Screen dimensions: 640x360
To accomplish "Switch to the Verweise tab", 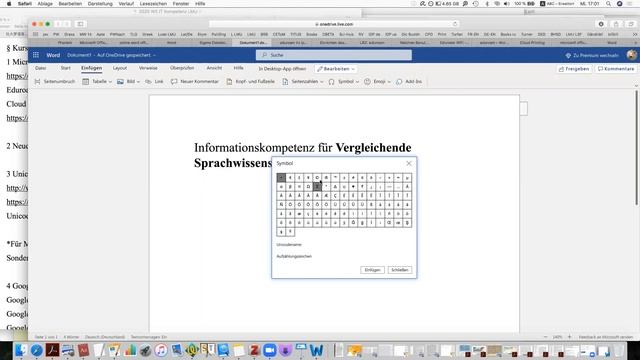I will tap(148, 68).
